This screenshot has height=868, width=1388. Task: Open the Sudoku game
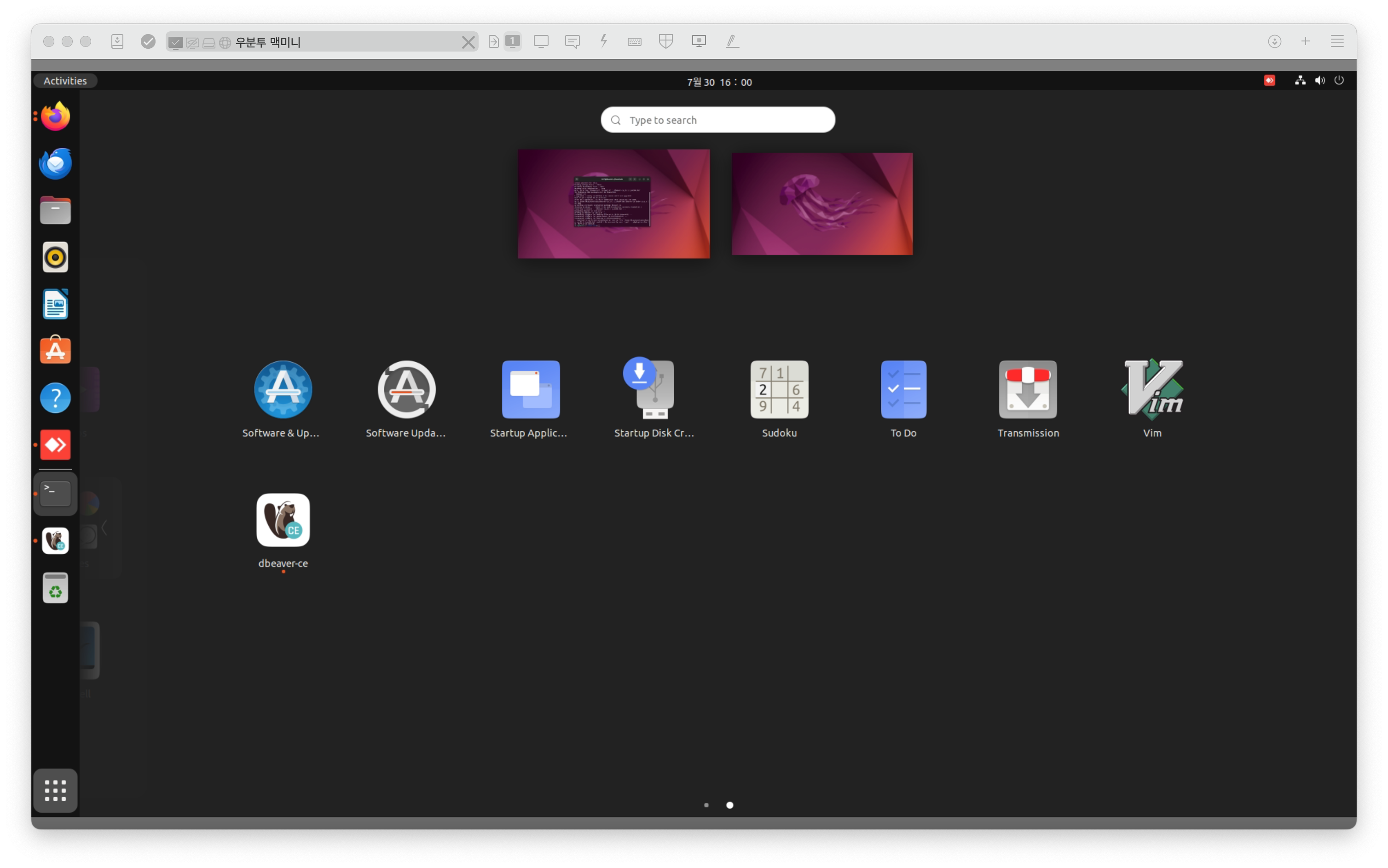779,390
